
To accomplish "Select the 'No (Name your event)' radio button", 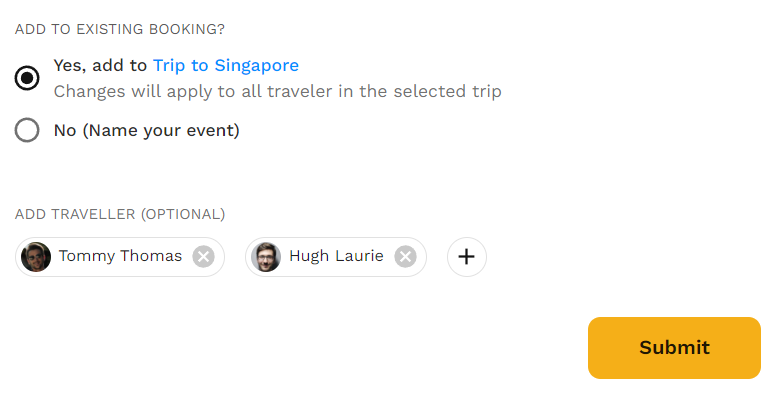I will point(27,130).
